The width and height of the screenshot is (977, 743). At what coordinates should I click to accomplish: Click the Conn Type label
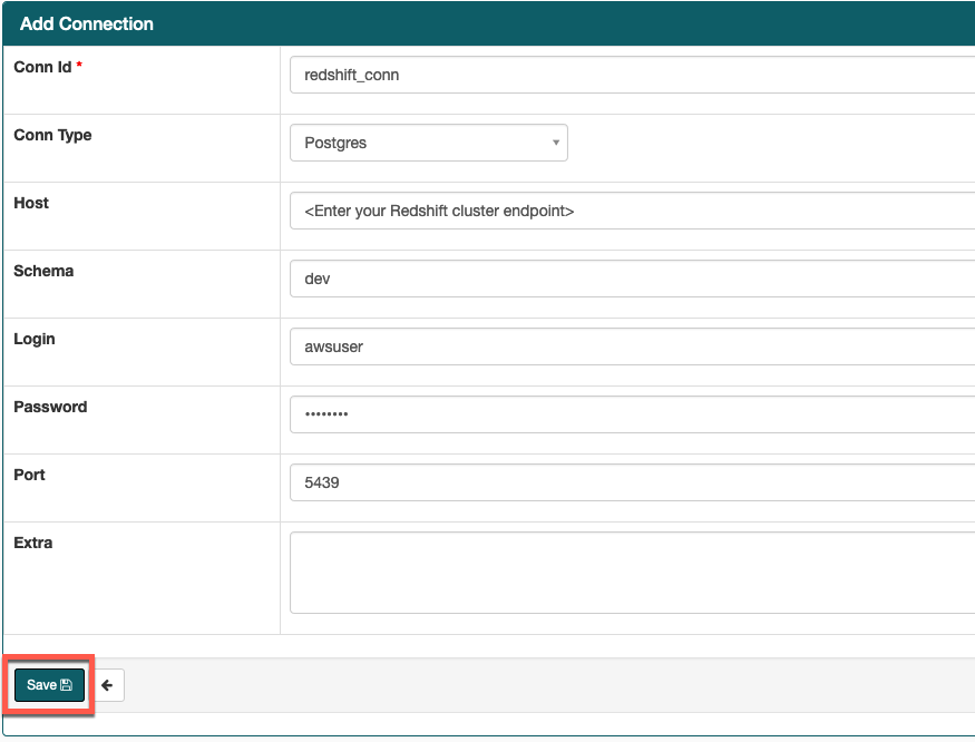pos(52,135)
